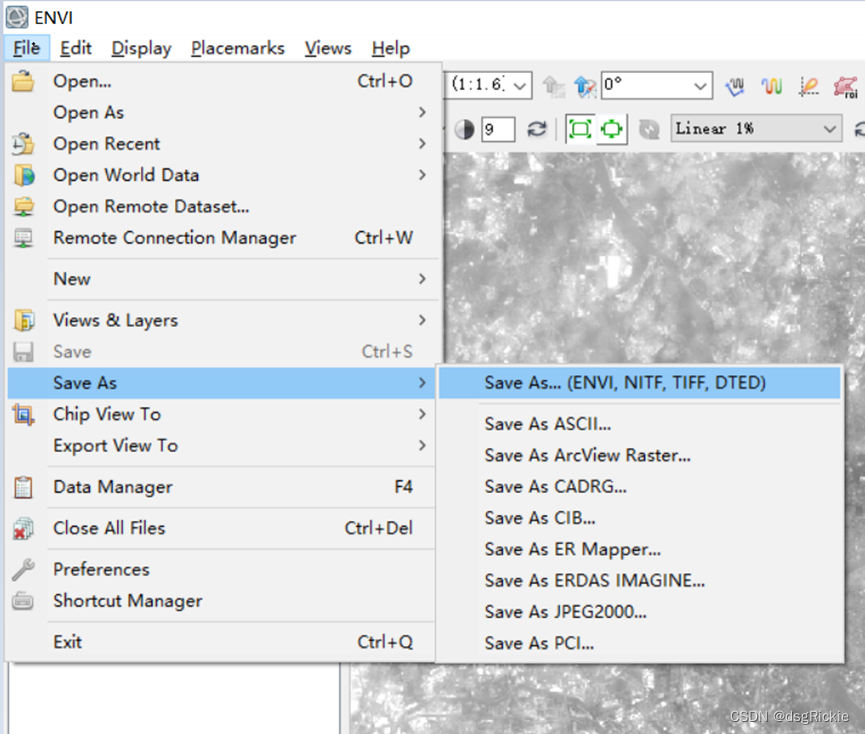Select Save As ASCII...
The image size is (865, 734).
(x=639, y=424)
